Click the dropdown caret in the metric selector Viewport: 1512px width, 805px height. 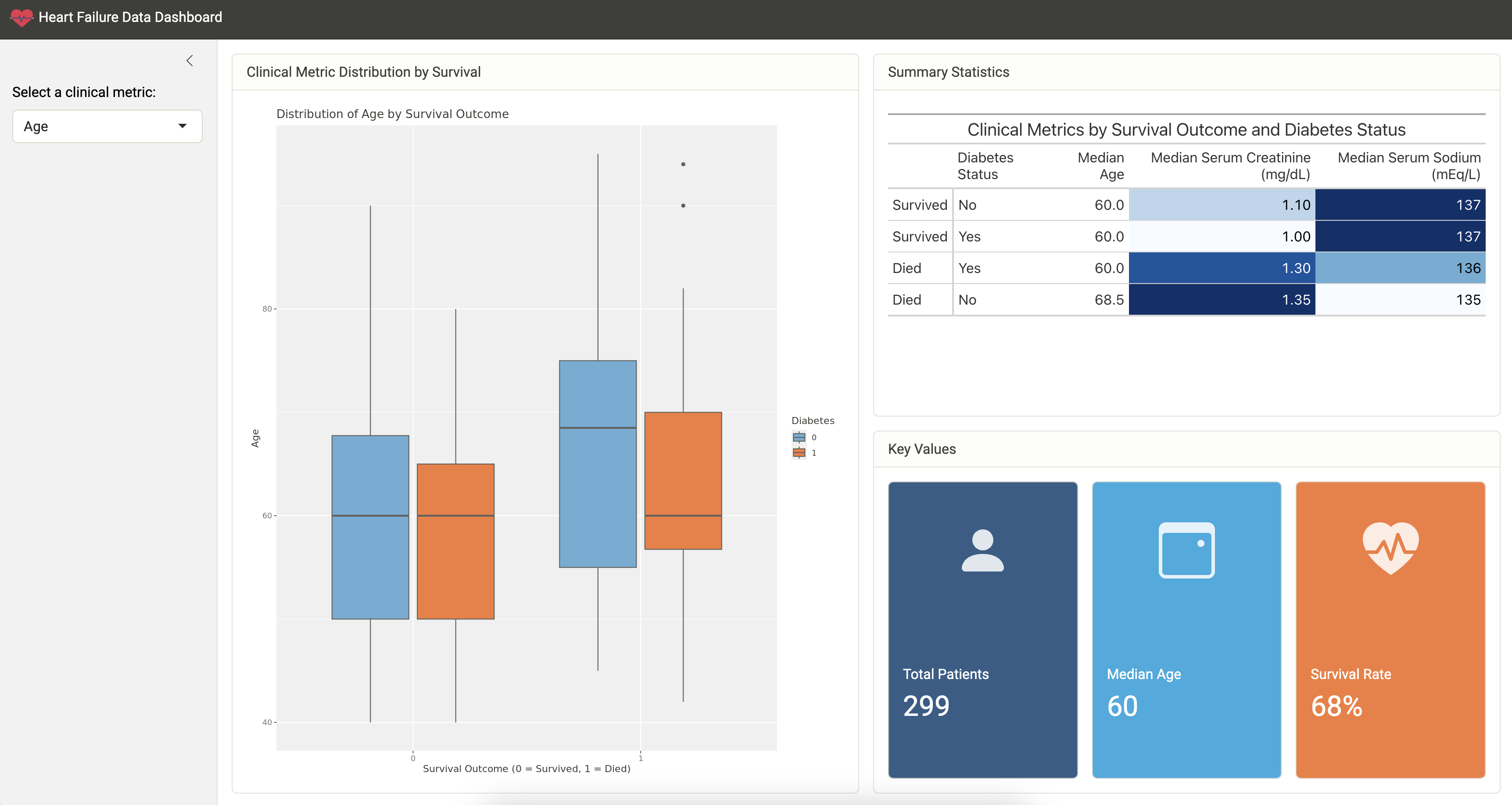click(x=183, y=126)
